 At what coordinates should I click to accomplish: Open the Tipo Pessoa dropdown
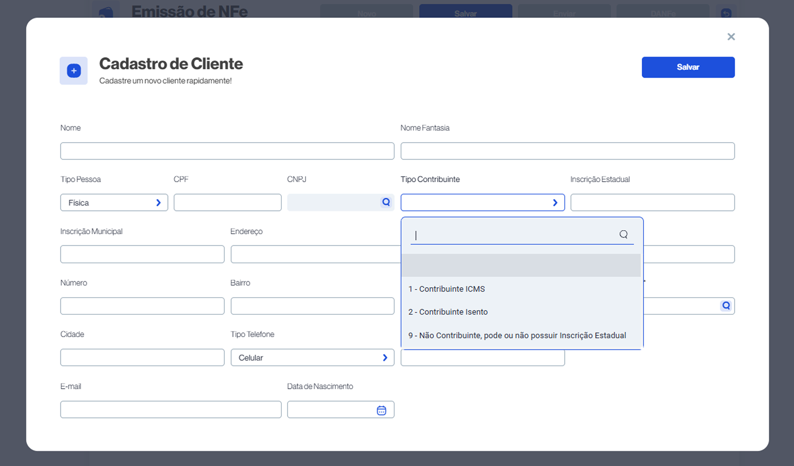click(114, 203)
